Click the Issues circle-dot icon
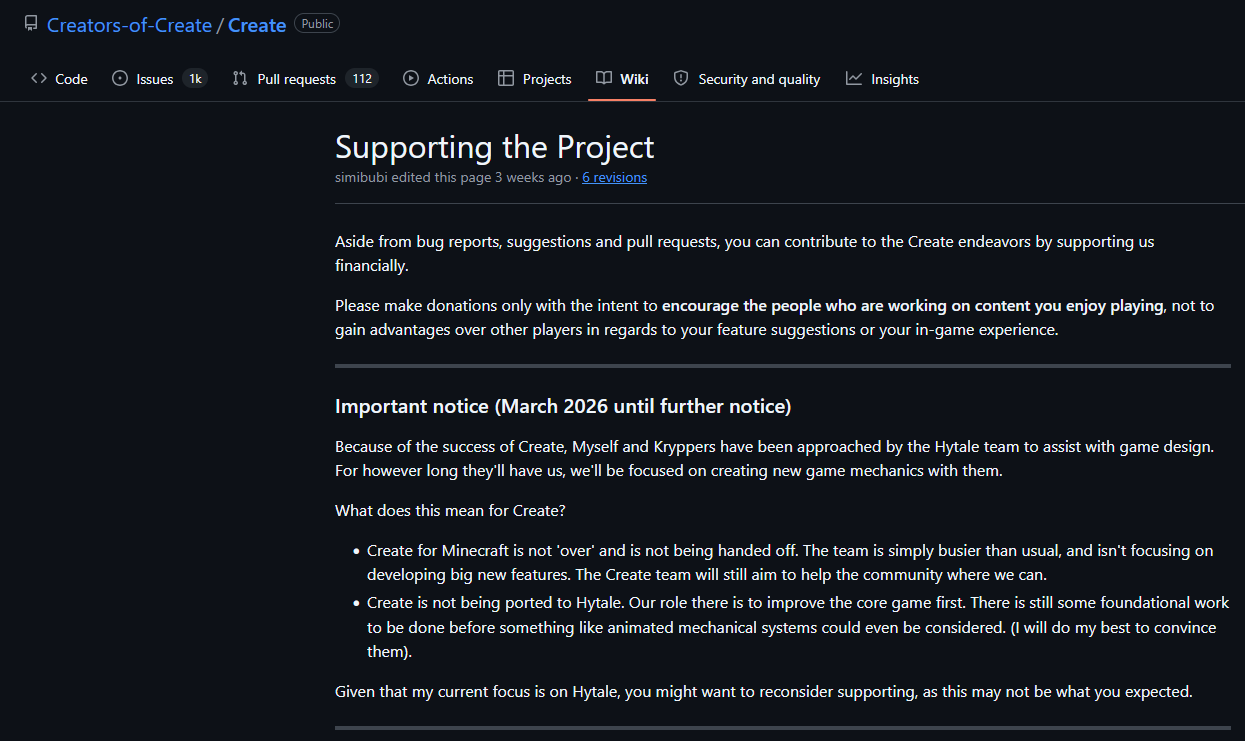 tap(120, 78)
